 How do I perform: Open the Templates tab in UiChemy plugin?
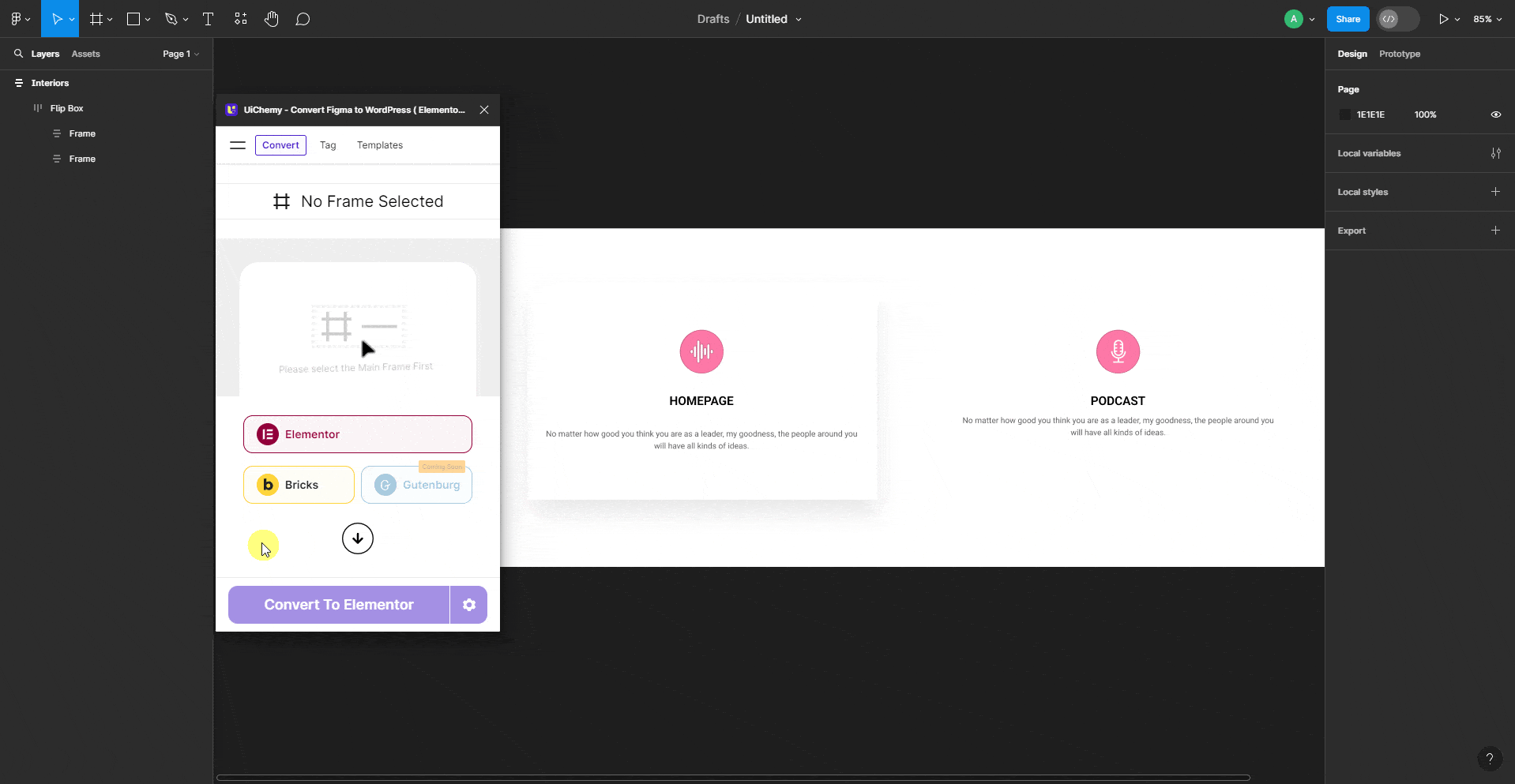pos(379,144)
